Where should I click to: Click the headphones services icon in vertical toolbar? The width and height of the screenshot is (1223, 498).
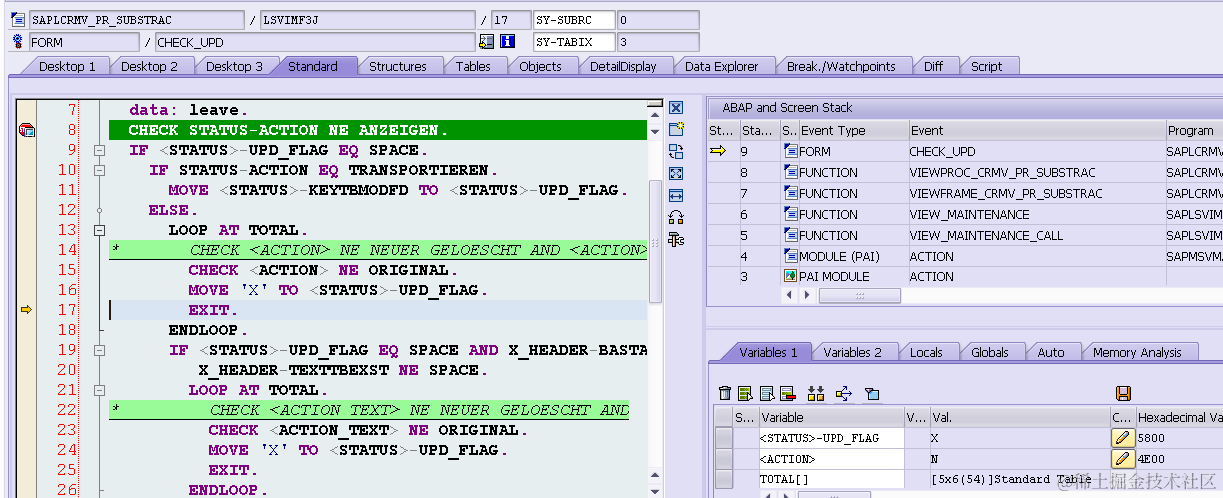(676, 217)
